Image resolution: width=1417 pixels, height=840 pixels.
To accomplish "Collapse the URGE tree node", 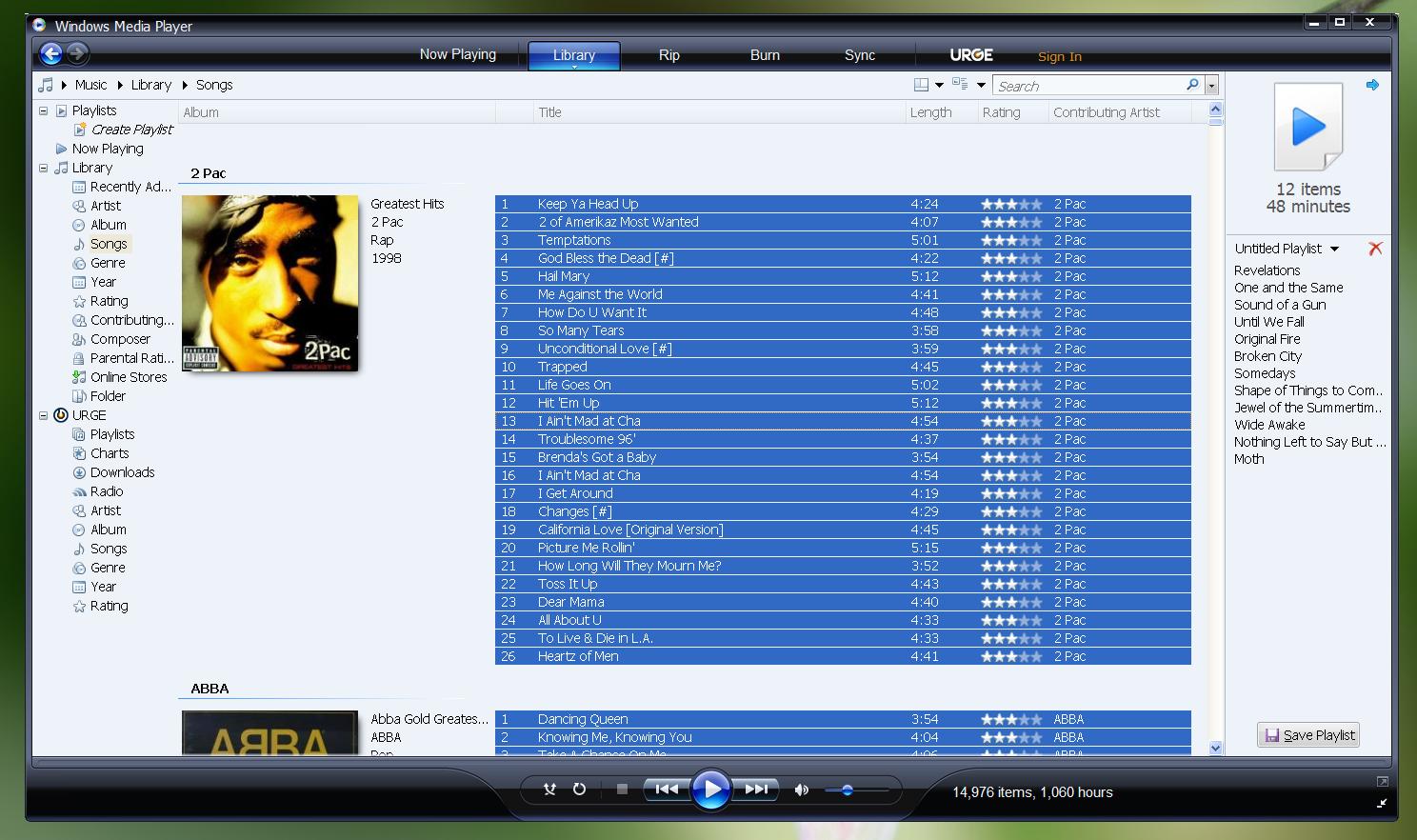I will [x=43, y=415].
